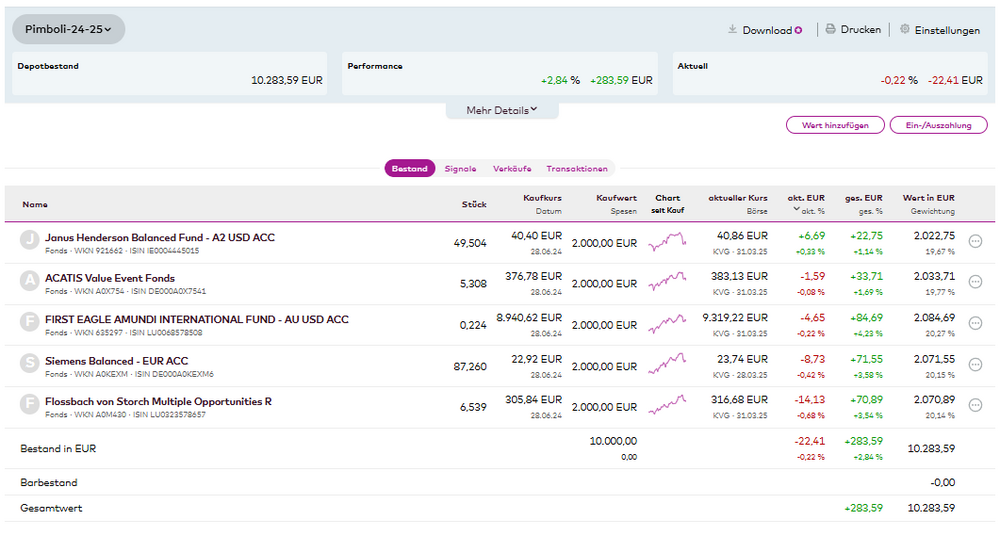Click the Wert hinzufügen button
Screen dimensions: 1000x536
(x=836, y=125)
